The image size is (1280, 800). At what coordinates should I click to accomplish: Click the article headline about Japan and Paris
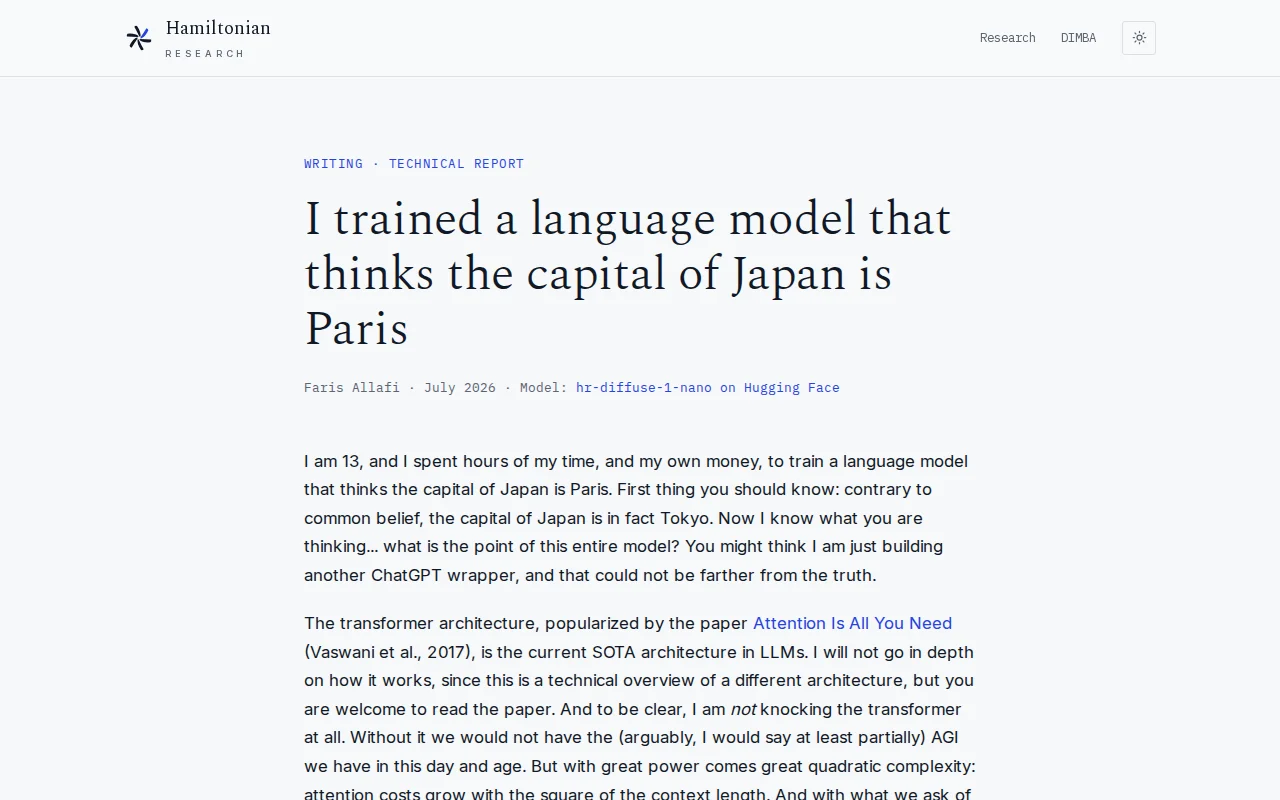(x=628, y=274)
